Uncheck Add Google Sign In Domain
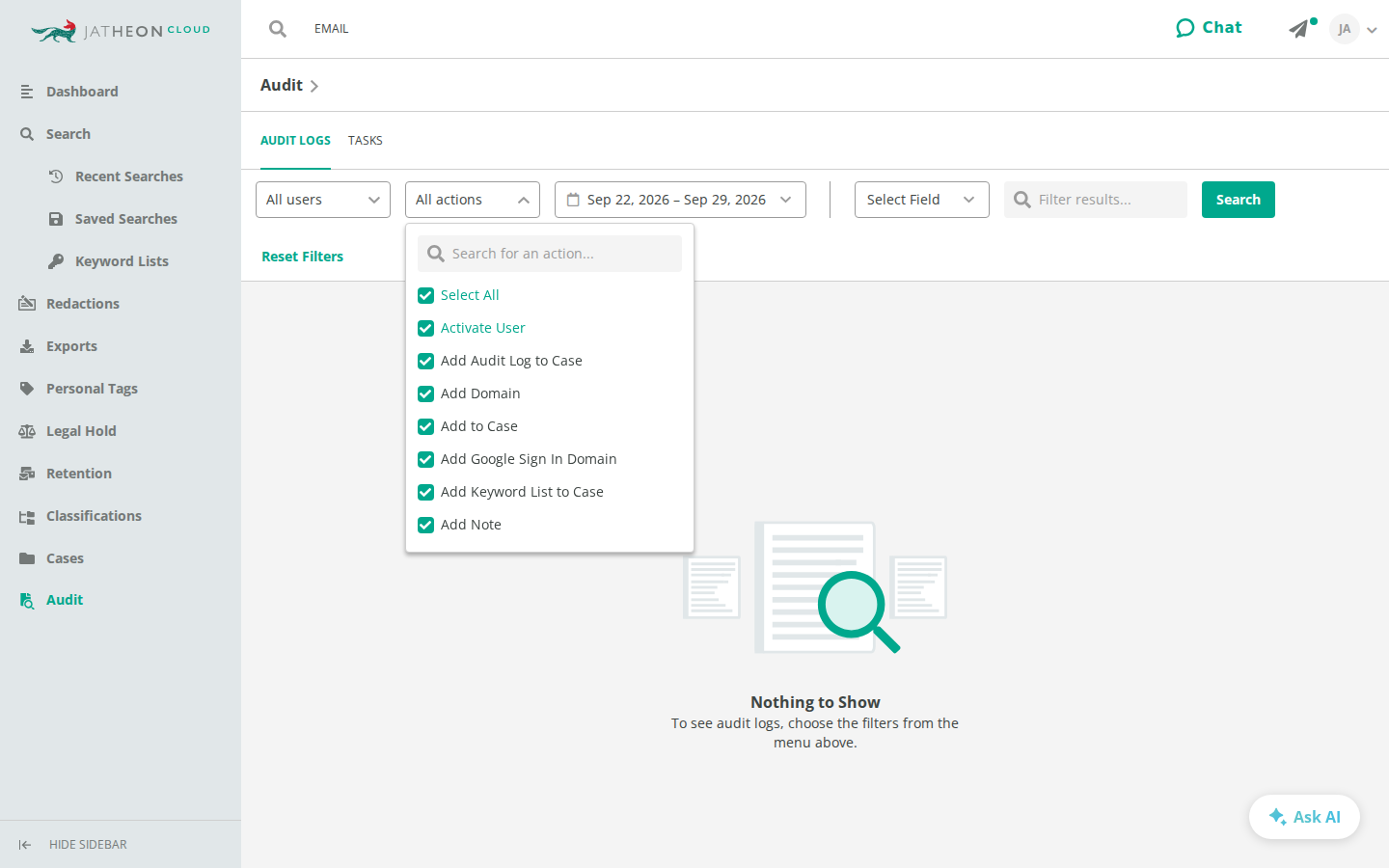This screenshot has width=1389, height=868. (425, 459)
